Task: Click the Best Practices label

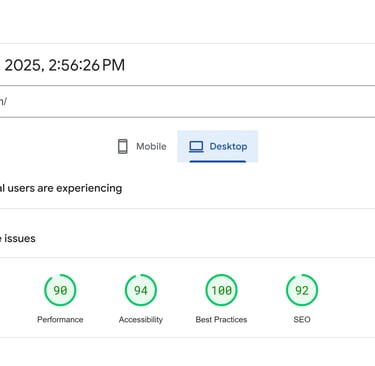Action: [x=221, y=320]
